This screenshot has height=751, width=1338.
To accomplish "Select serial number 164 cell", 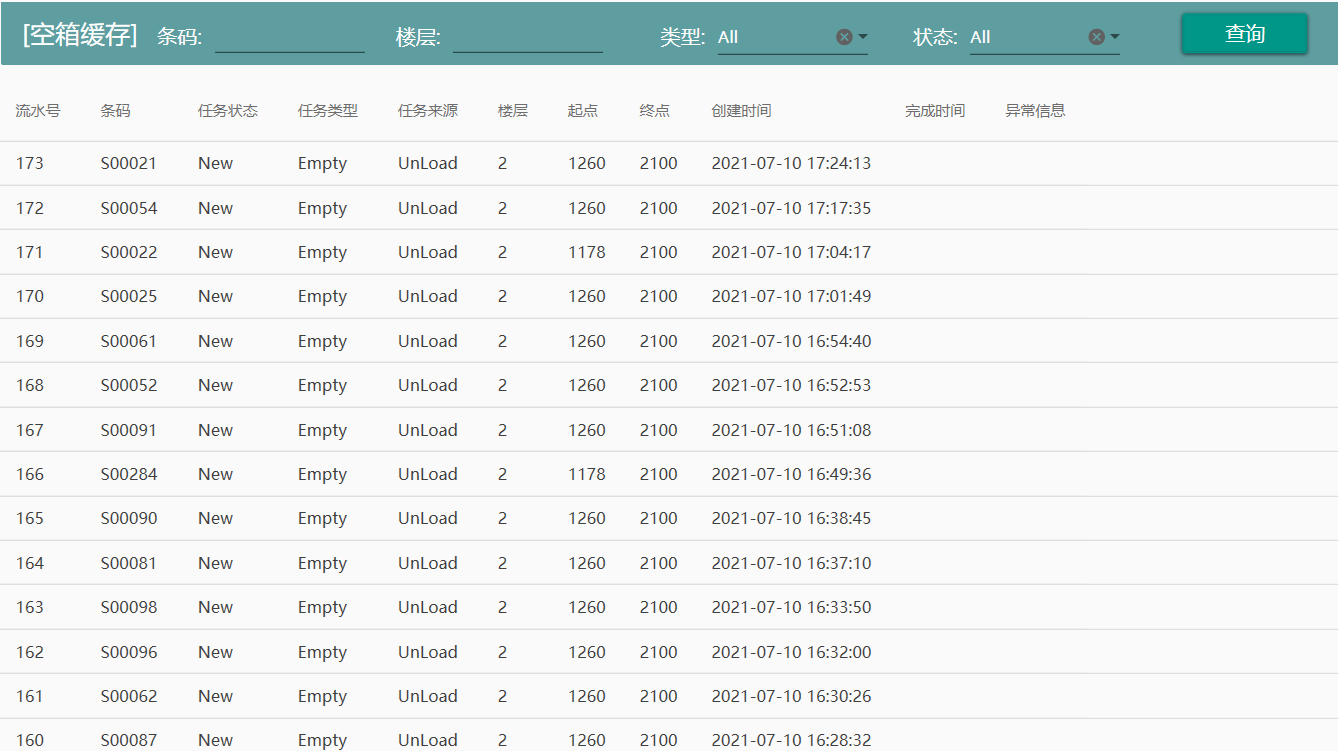I will (30, 563).
